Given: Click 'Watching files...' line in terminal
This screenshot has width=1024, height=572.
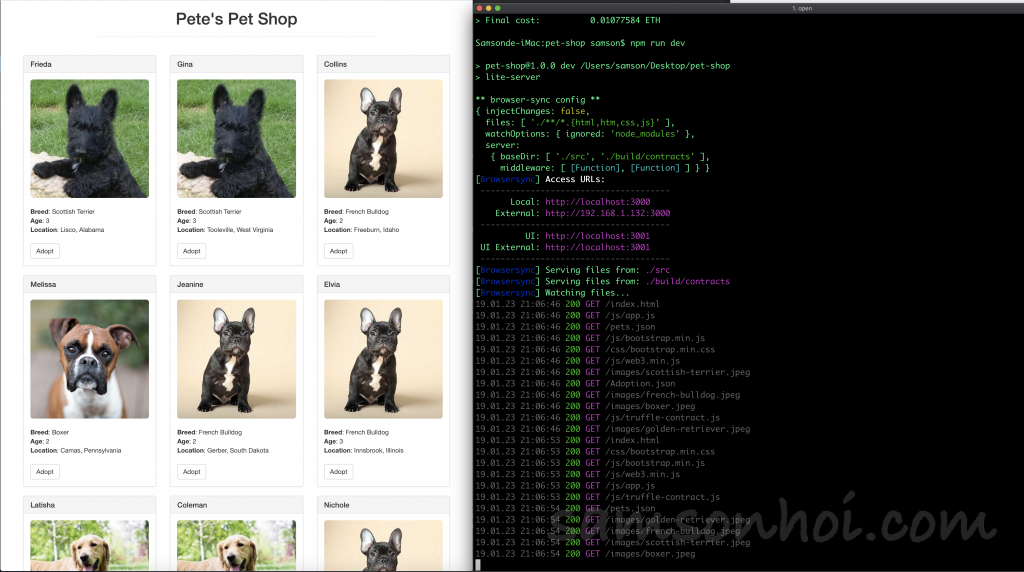Looking at the screenshot, I should [552, 293].
